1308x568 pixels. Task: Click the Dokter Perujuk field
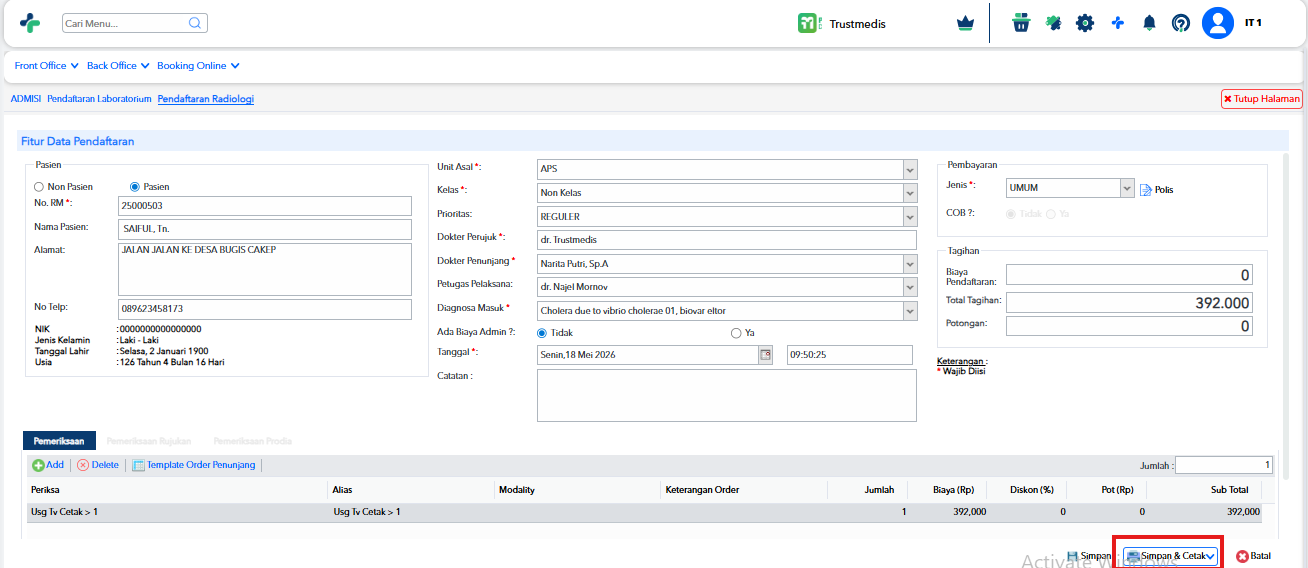tap(727, 240)
